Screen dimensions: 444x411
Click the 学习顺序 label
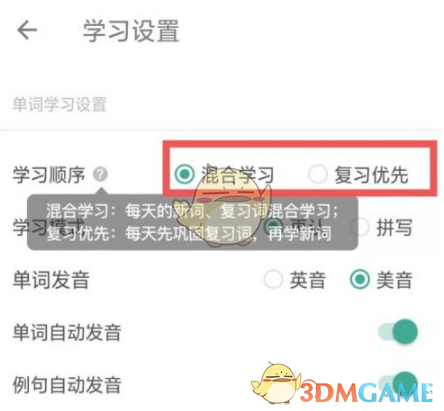(49, 174)
